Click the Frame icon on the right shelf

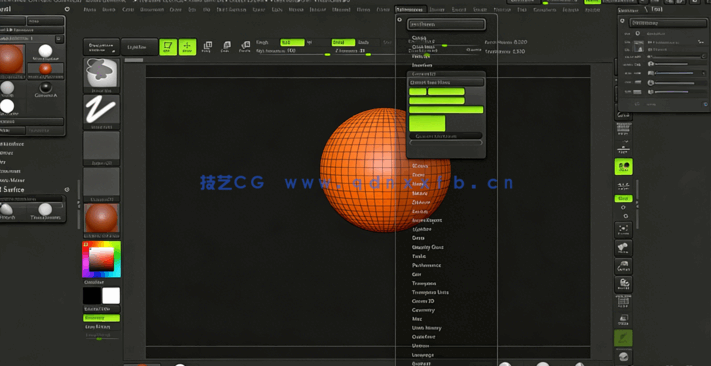[x=623, y=230]
